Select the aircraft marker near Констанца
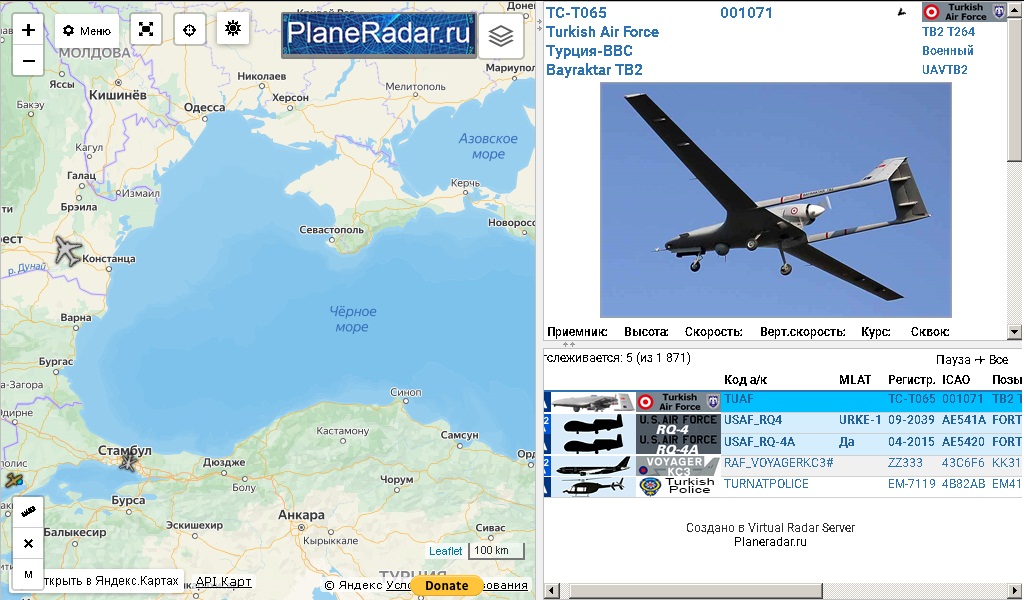The height and width of the screenshot is (600, 1024). [67, 251]
